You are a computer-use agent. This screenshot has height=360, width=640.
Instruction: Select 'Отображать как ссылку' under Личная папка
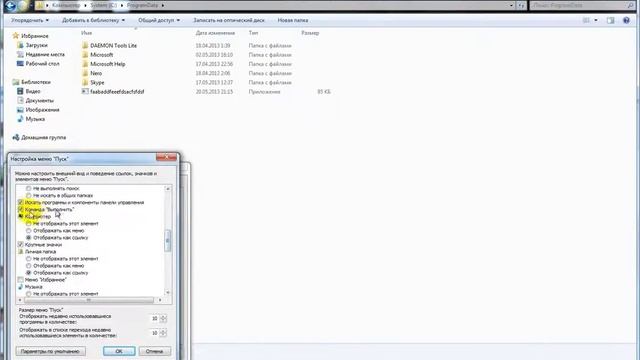click(x=29, y=273)
